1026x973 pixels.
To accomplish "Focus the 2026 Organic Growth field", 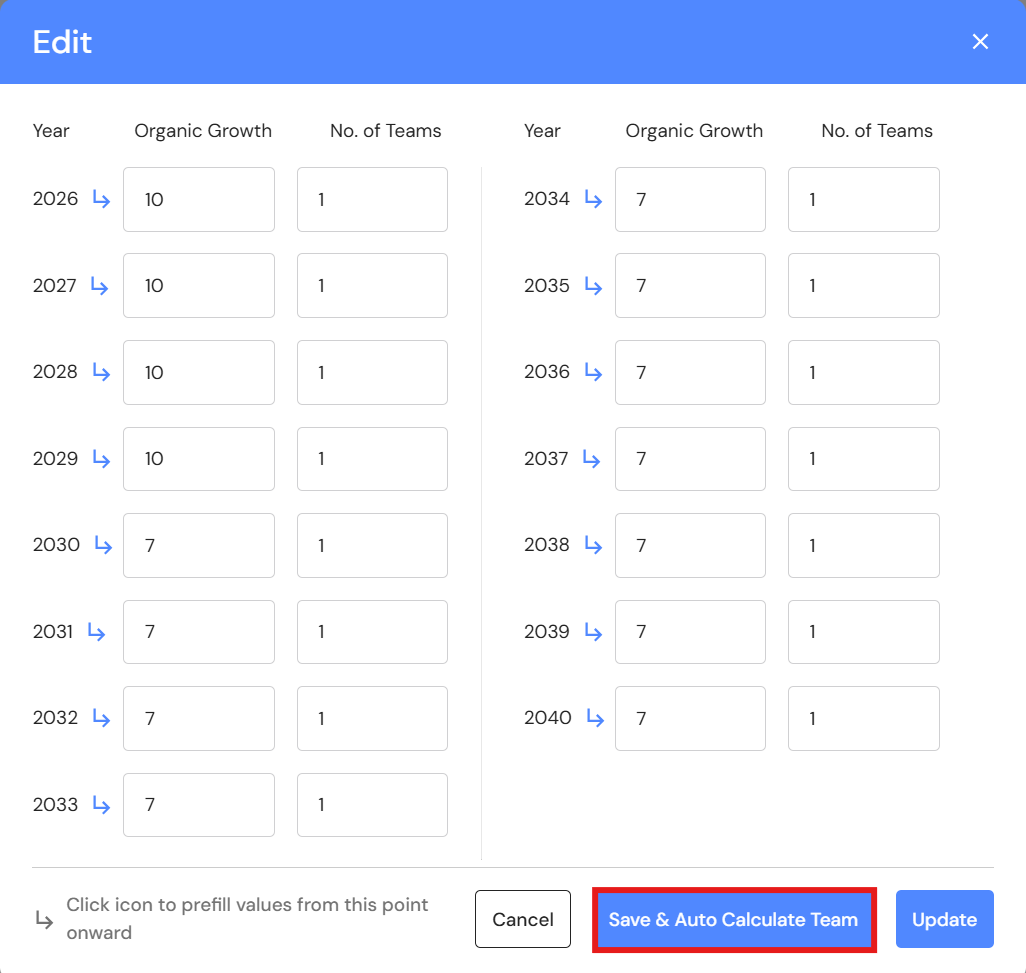I will [198, 199].
